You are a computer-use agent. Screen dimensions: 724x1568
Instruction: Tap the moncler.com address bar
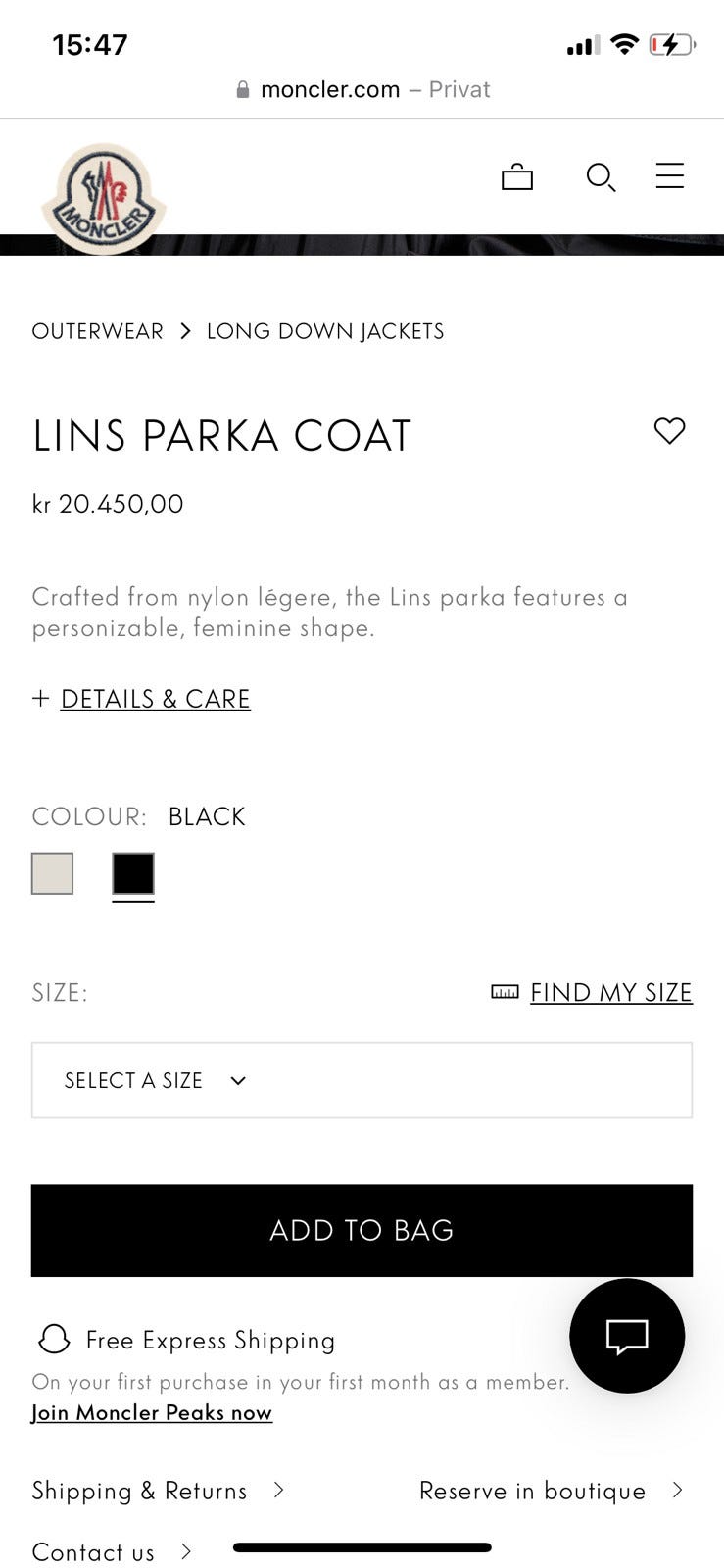click(362, 89)
